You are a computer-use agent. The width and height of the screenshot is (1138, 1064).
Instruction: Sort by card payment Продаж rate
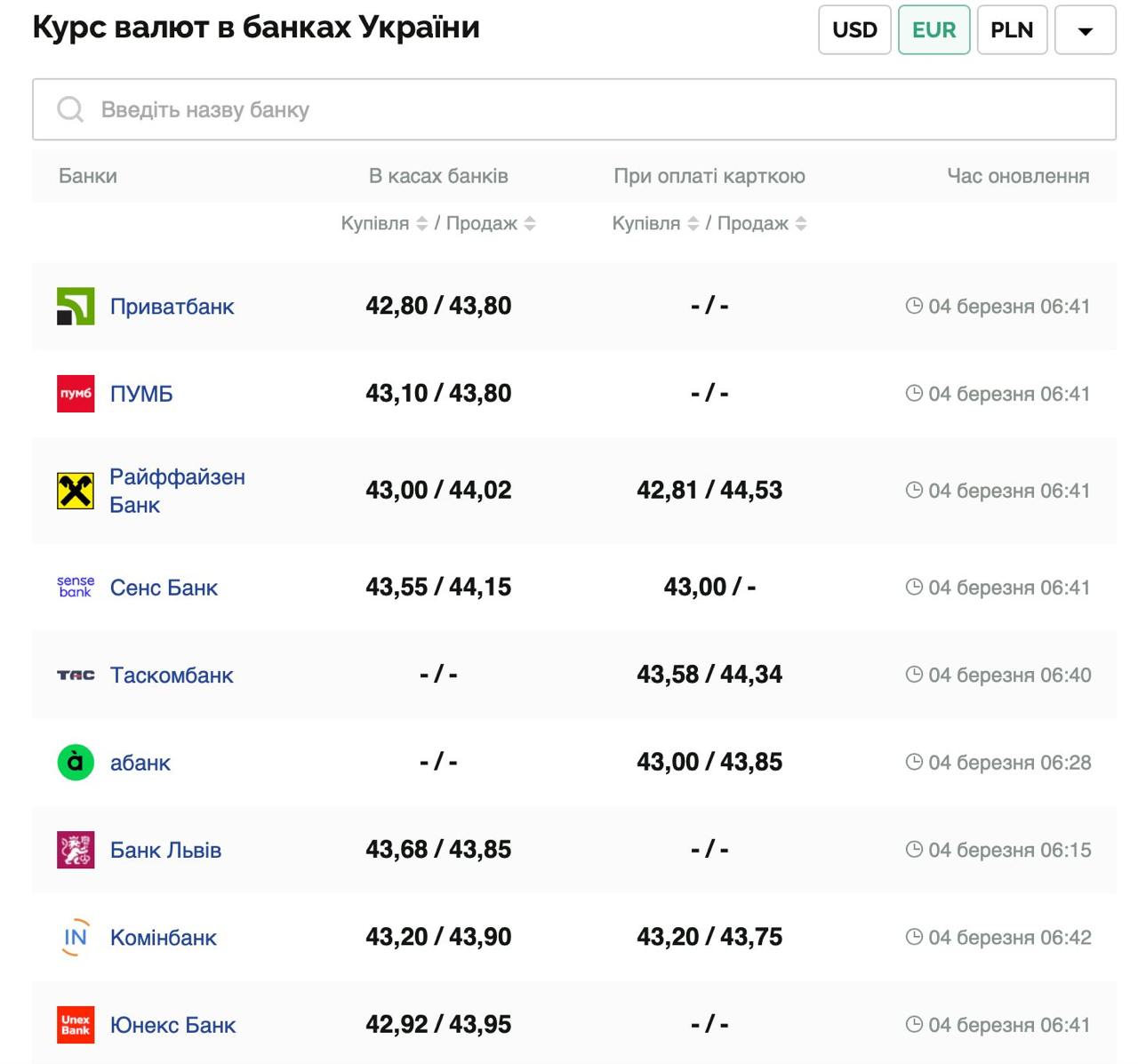point(801,224)
